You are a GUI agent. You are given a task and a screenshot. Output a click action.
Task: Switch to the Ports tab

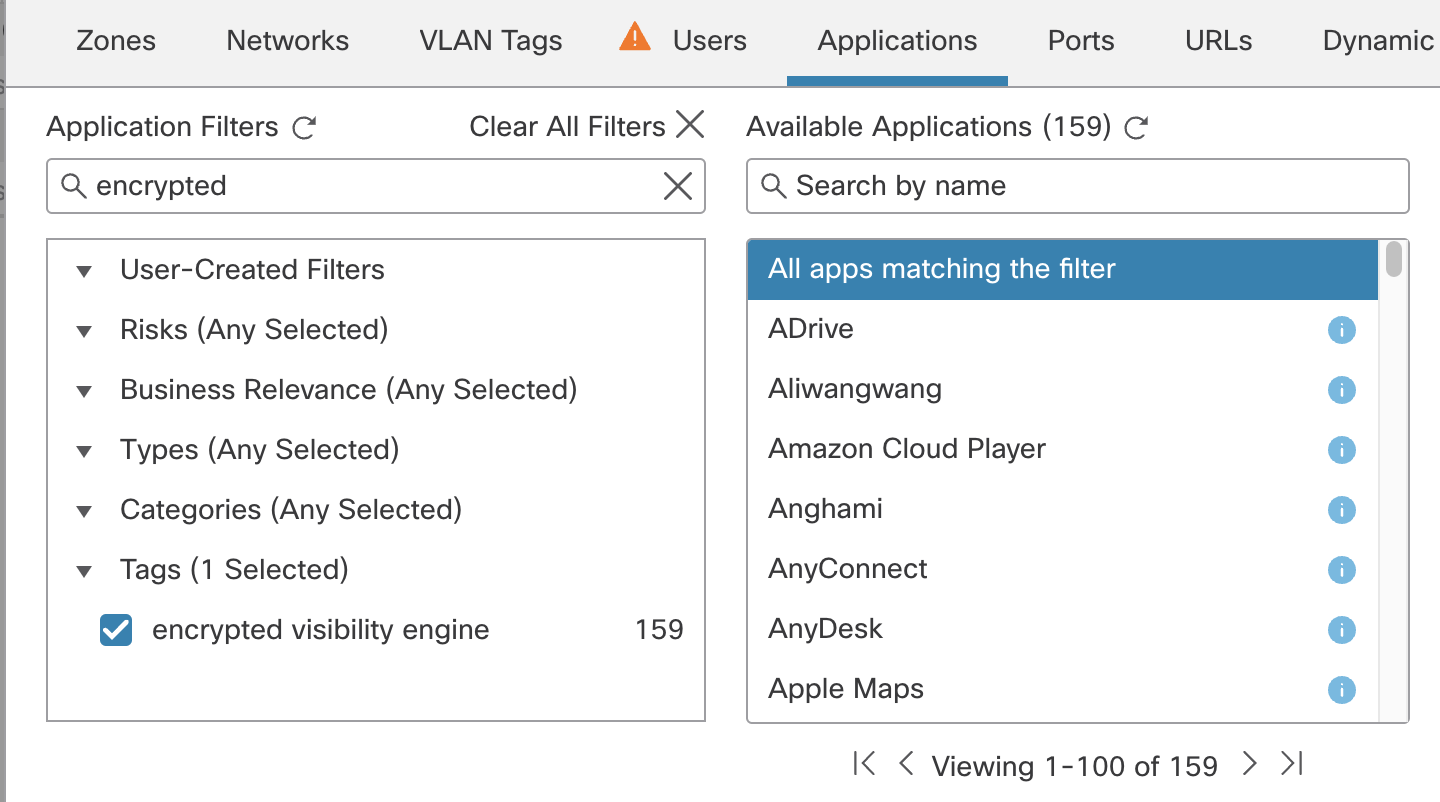[1081, 41]
